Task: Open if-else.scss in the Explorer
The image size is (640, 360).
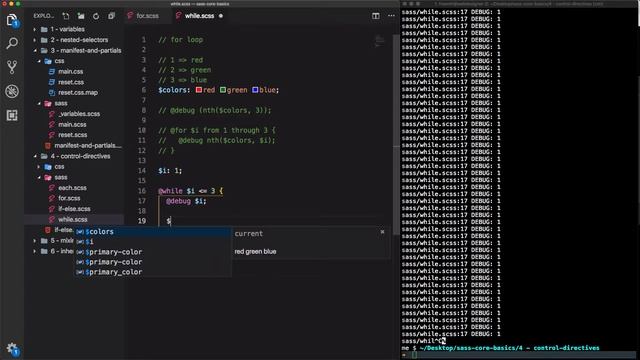Action: tap(73, 209)
